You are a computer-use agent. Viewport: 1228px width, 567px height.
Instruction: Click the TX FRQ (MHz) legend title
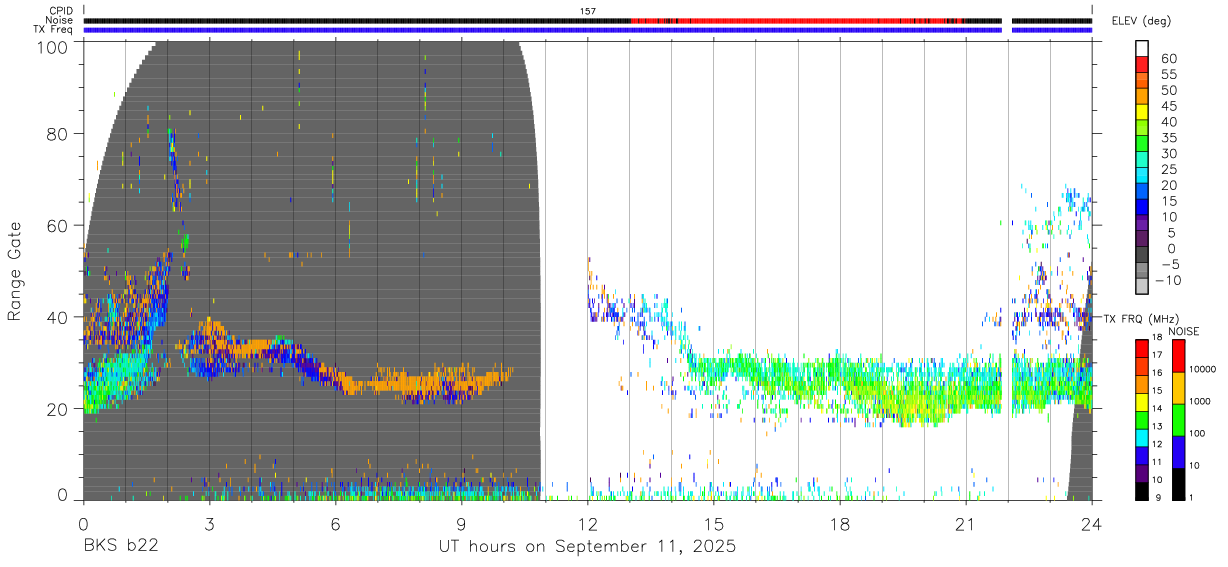coord(1142,319)
